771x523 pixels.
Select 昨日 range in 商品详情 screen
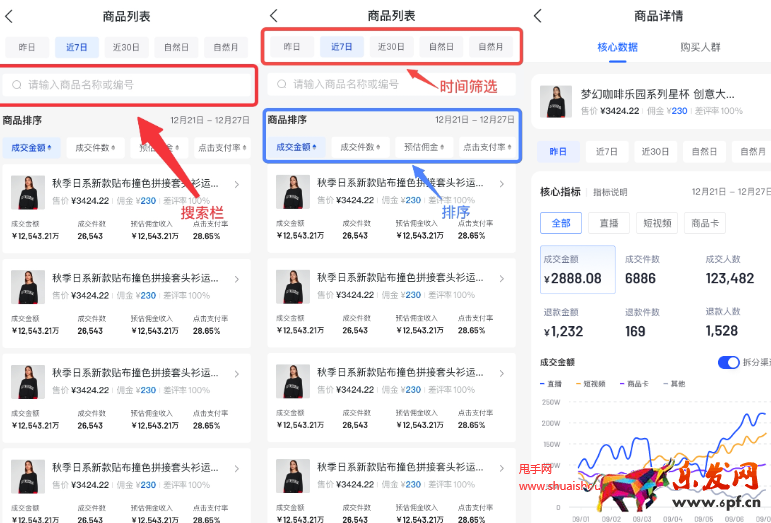pyautogui.click(x=558, y=152)
